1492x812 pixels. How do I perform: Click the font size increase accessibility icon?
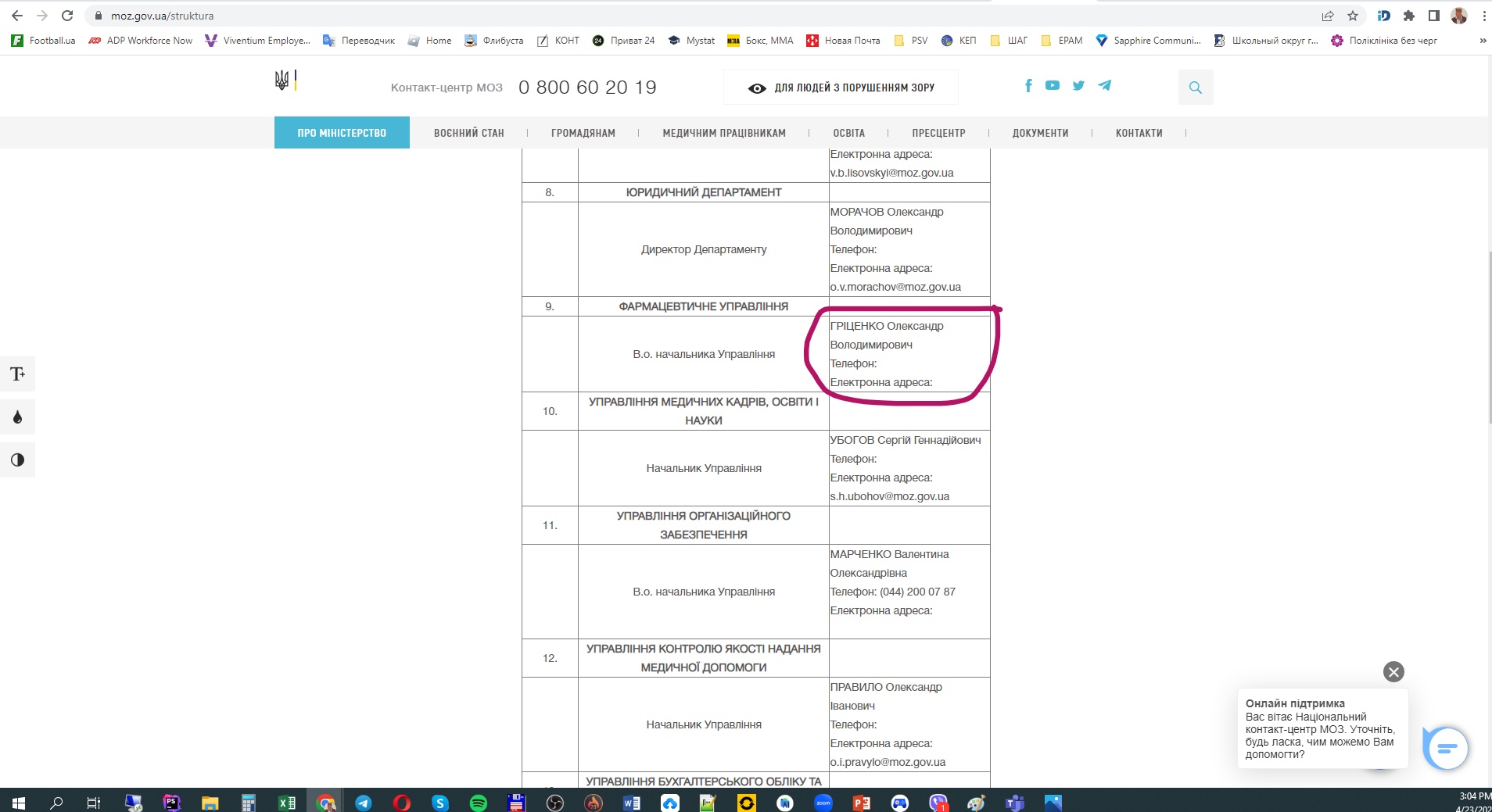[x=17, y=374]
